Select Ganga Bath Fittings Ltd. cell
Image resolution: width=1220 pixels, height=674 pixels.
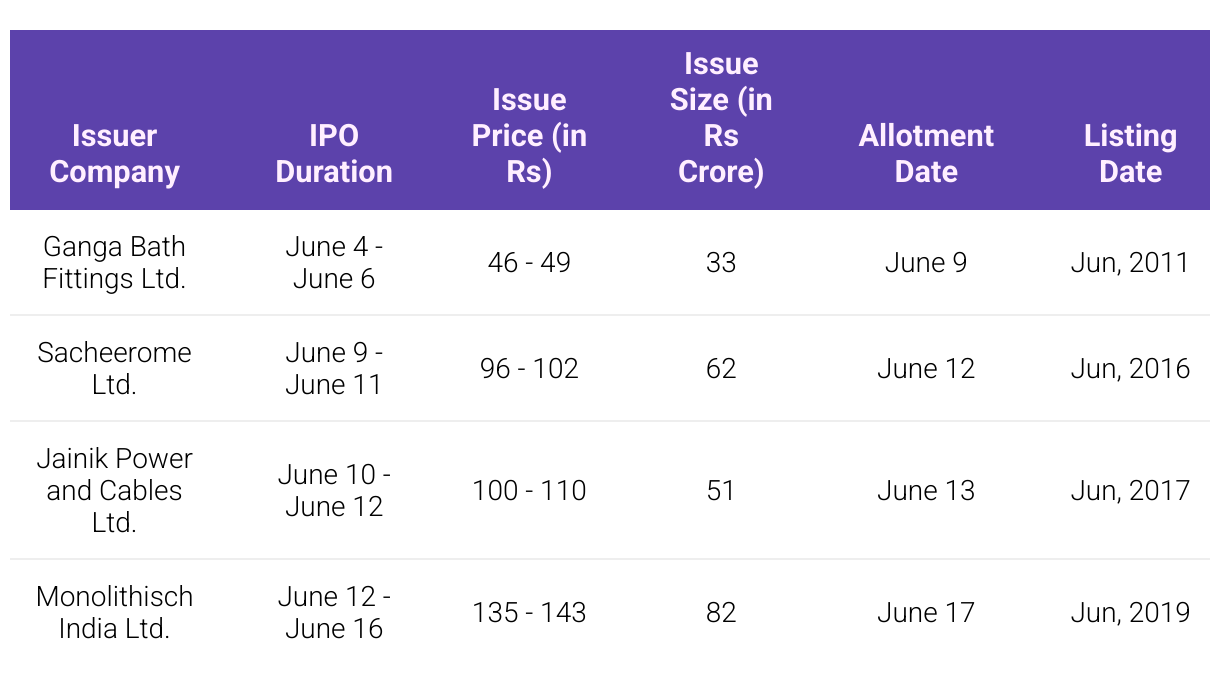point(114,262)
